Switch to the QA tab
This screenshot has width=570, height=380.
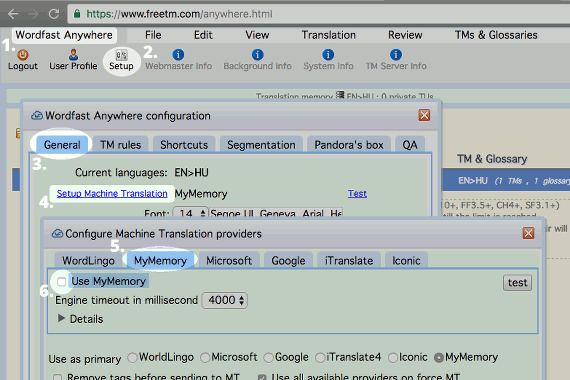pos(410,145)
